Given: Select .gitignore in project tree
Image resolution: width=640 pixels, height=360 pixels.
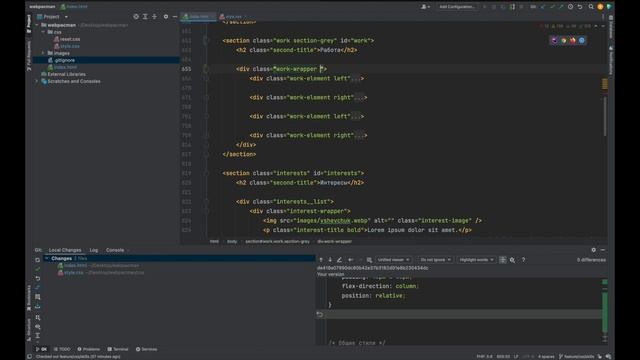Looking at the screenshot, I should coord(64,60).
